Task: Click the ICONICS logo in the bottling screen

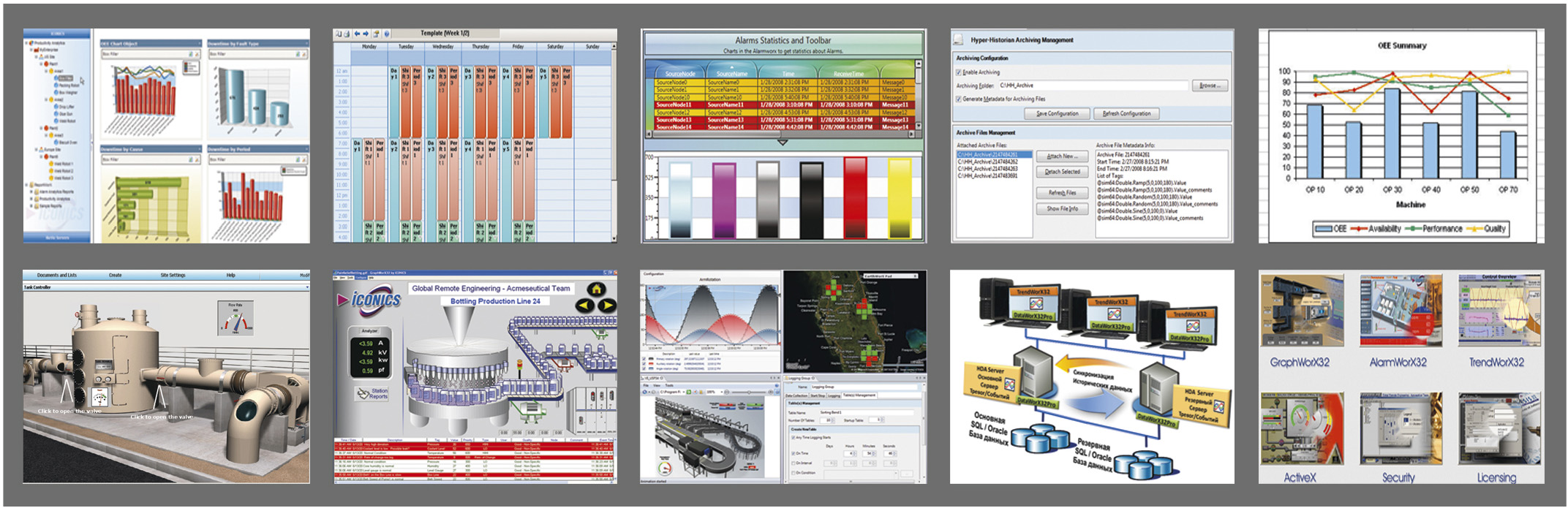Action: [x=369, y=300]
